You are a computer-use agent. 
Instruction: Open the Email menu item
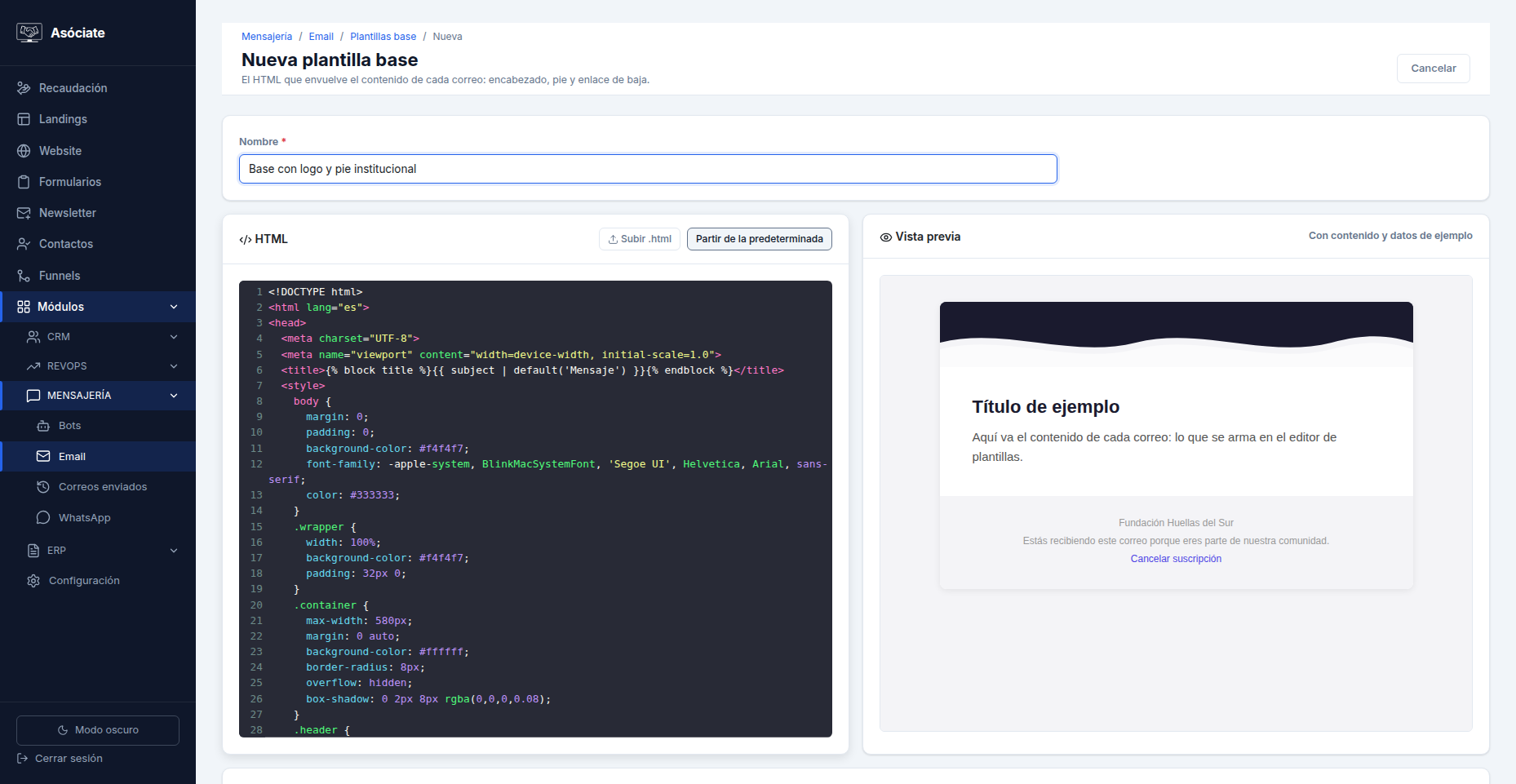tap(98, 457)
